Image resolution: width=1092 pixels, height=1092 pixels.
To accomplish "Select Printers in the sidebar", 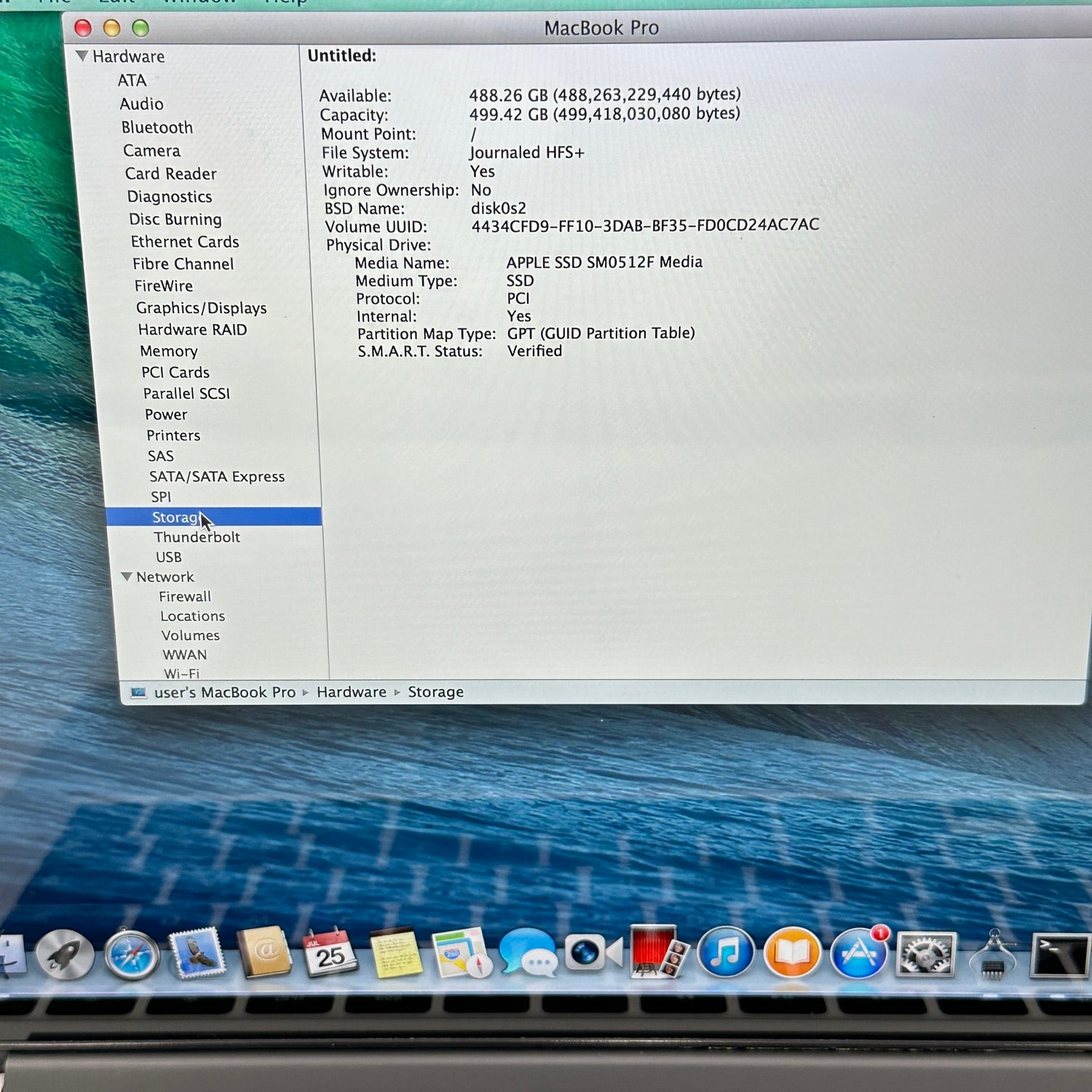I will coord(173,435).
